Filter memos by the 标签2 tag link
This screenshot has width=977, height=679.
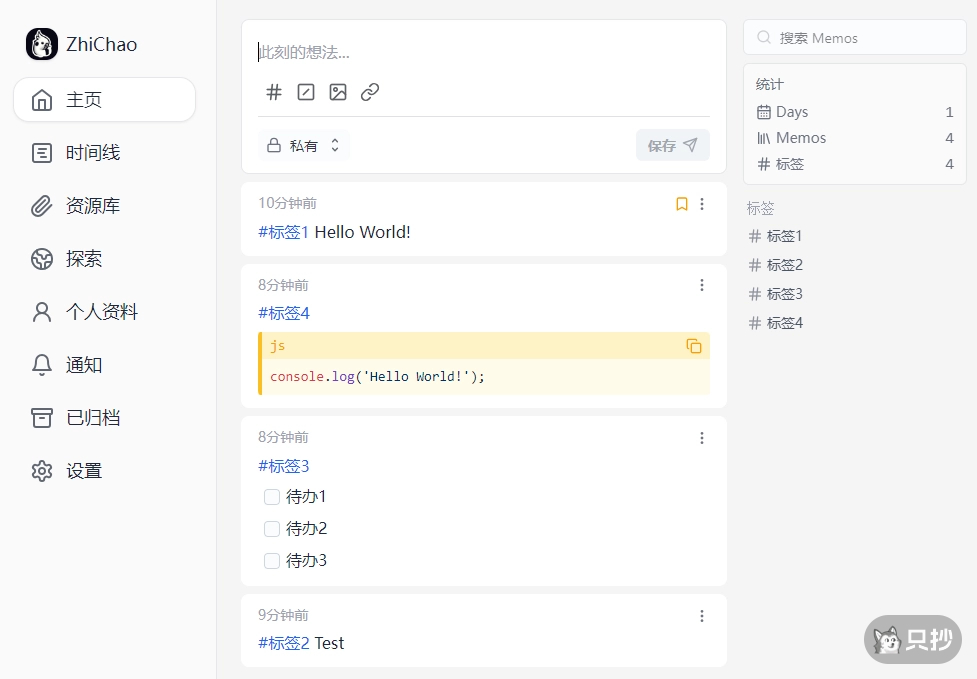click(783, 264)
